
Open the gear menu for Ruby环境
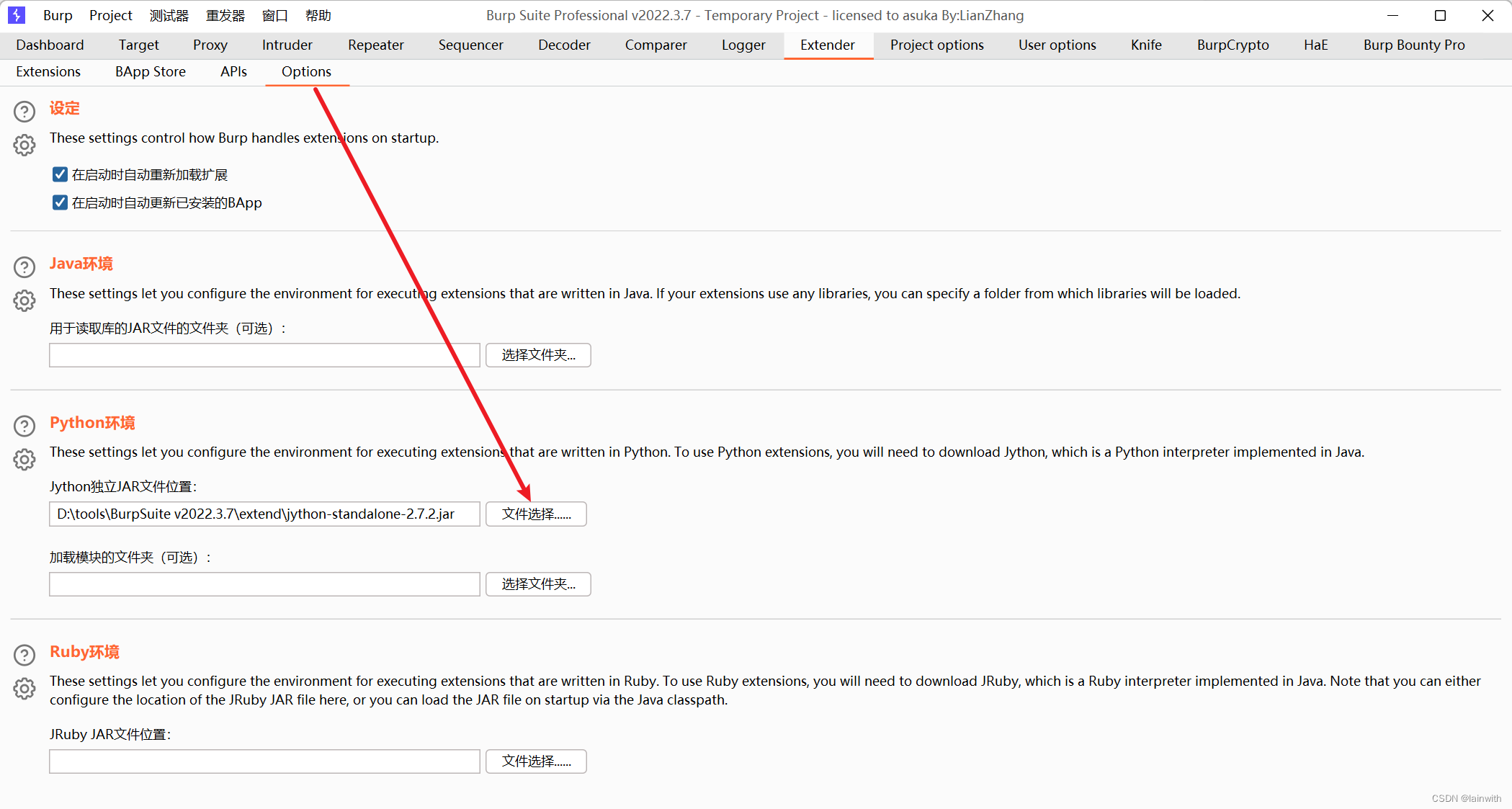pos(24,688)
